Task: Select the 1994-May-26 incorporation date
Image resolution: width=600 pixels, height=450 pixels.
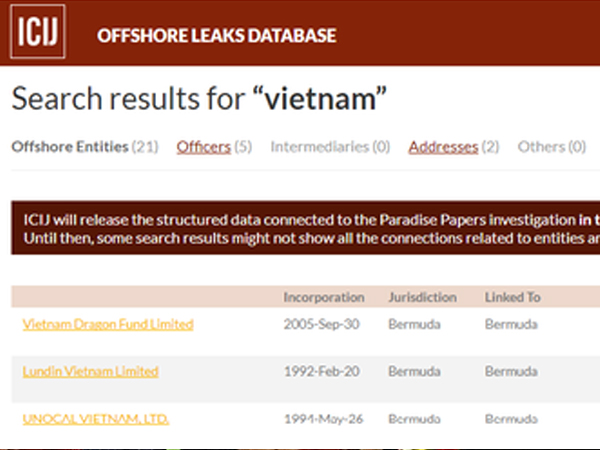Action: coord(323,419)
